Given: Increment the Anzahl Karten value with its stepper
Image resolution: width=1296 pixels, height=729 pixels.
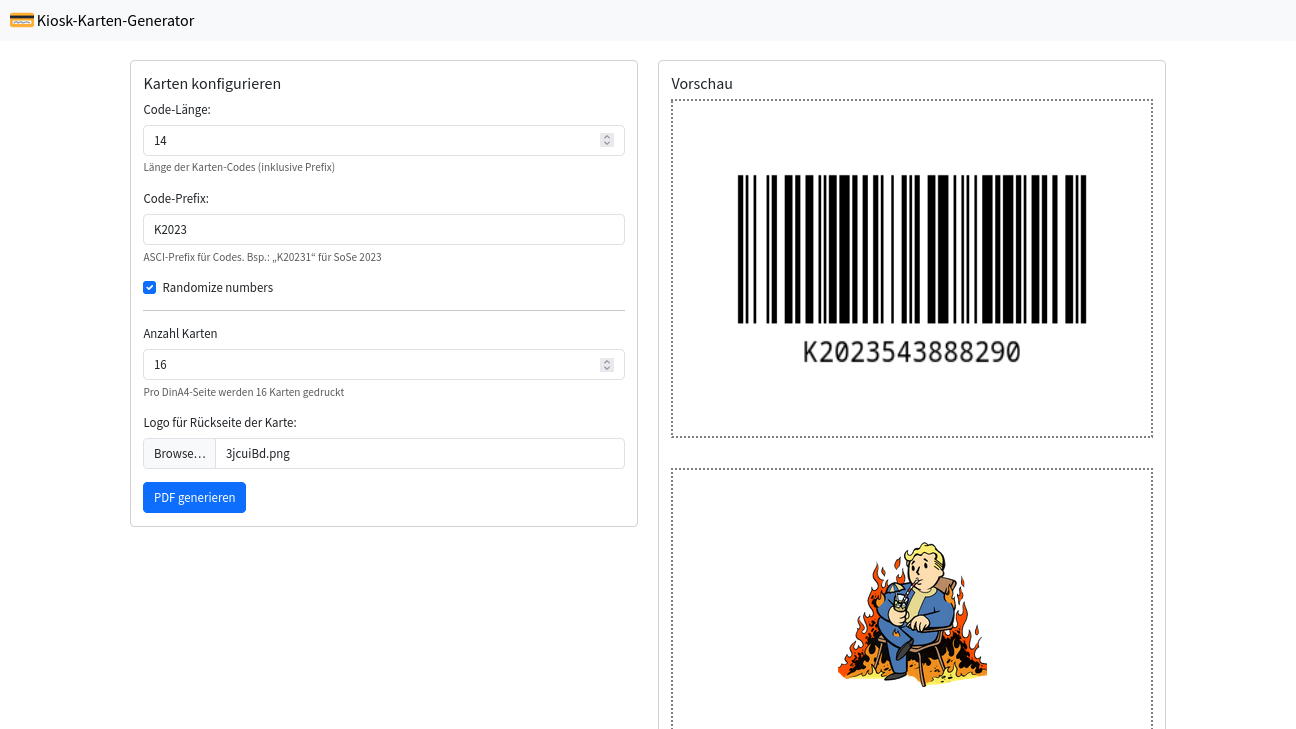Looking at the screenshot, I should click(x=607, y=359).
